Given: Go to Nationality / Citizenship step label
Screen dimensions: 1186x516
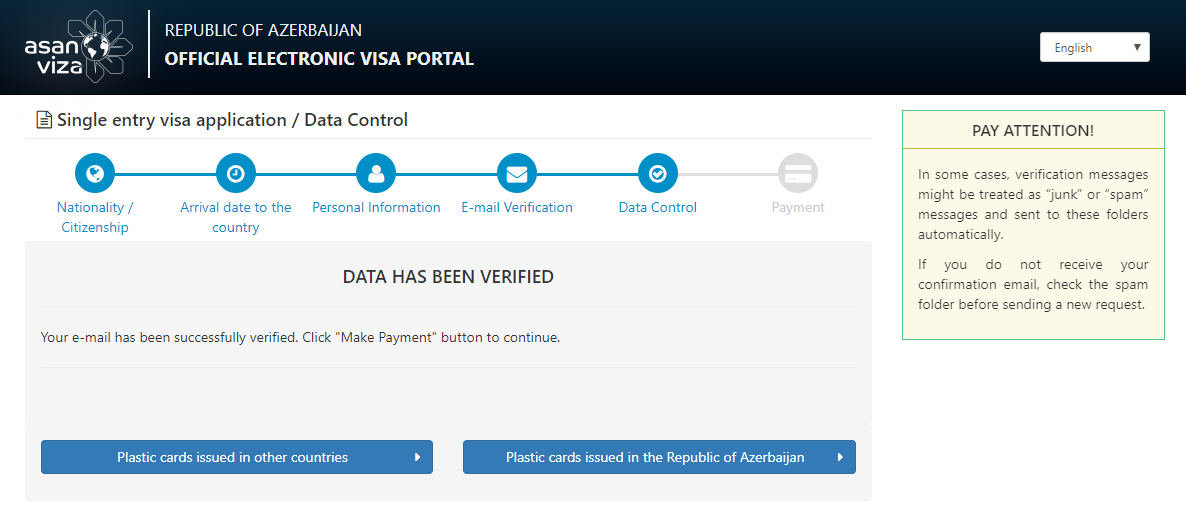Looking at the screenshot, I should pyautogui.click(x=95, y=217).
